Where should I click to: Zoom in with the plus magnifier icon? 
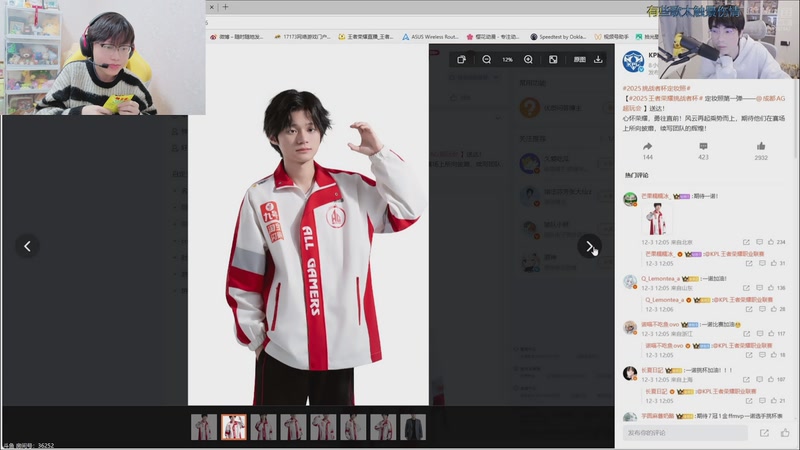click(x=529, y=60)
